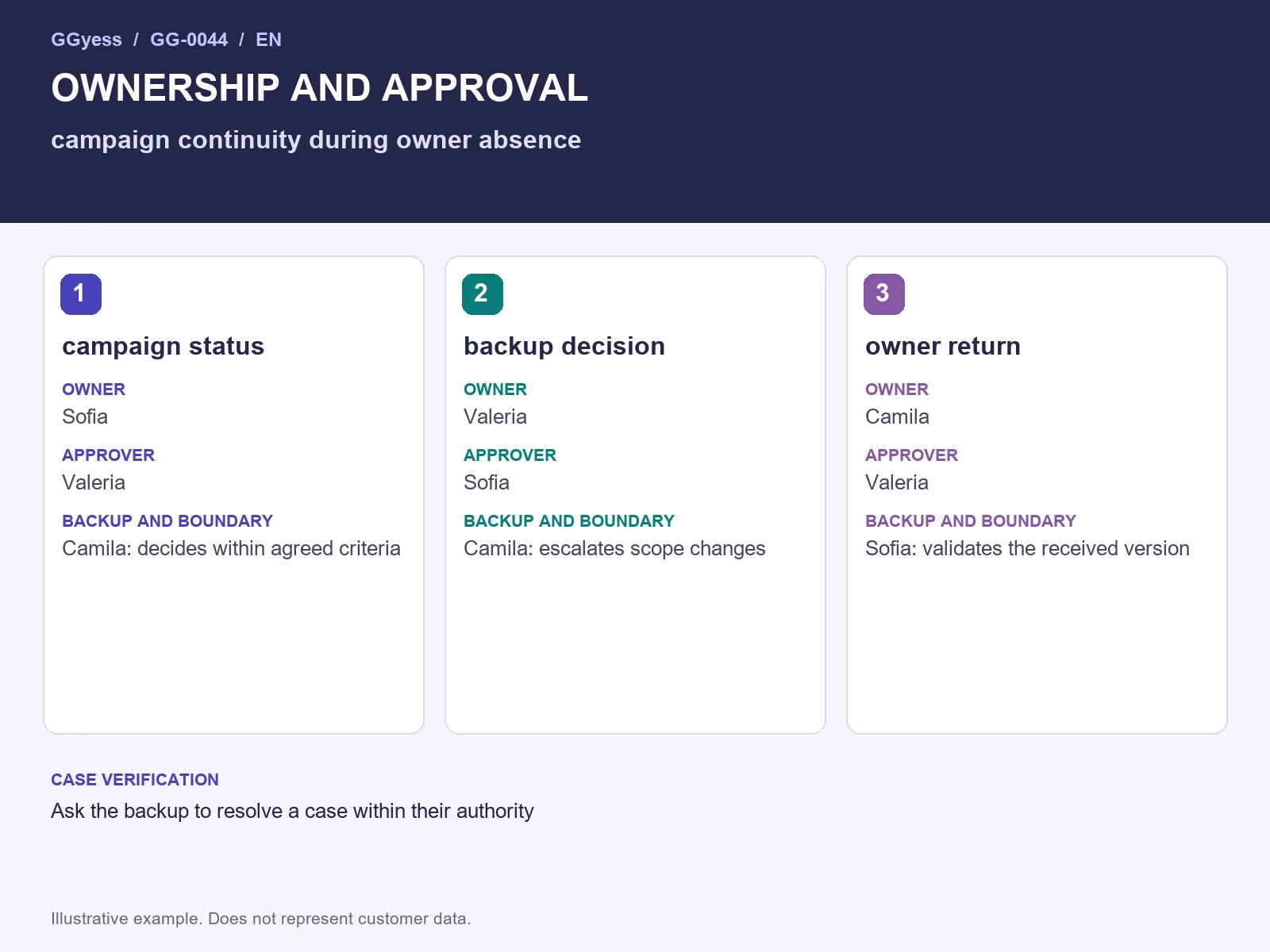
Task: Click OWNER label in owner return card
Action: point(897,390)
